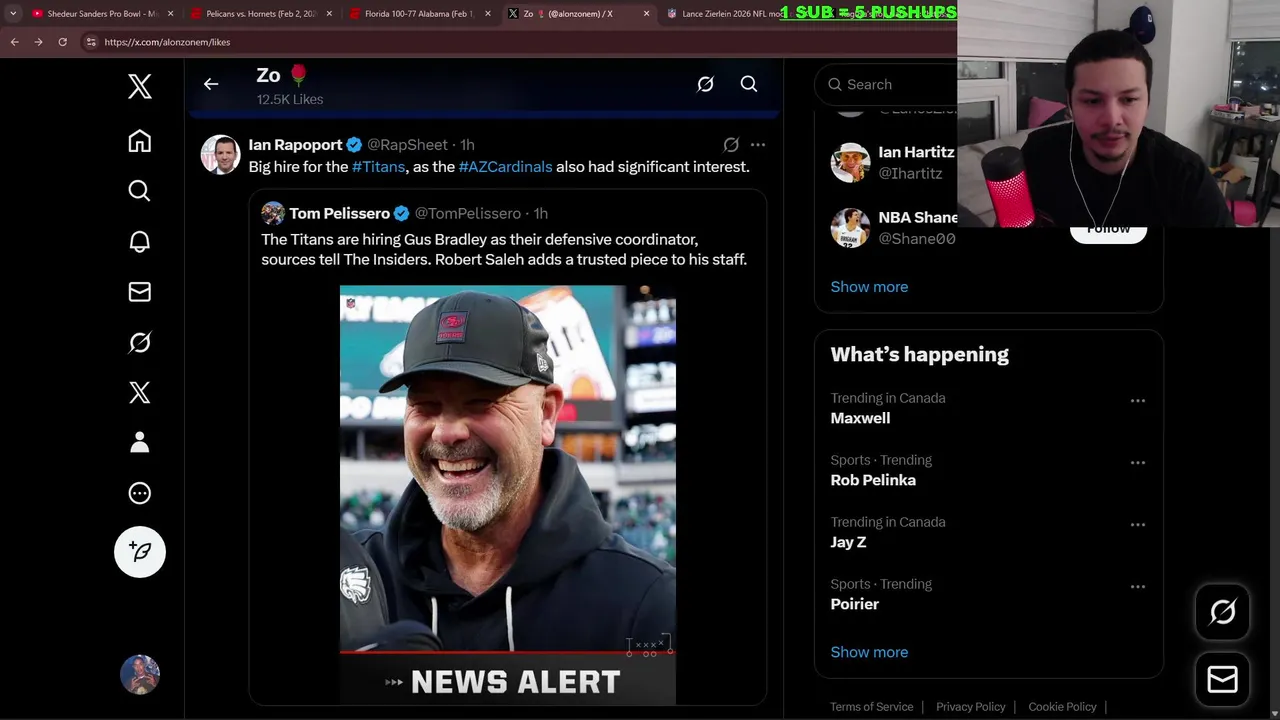The image size is (1280, 720).
Task: Open Explore search icon in sidebar
Action: (140, 191)
